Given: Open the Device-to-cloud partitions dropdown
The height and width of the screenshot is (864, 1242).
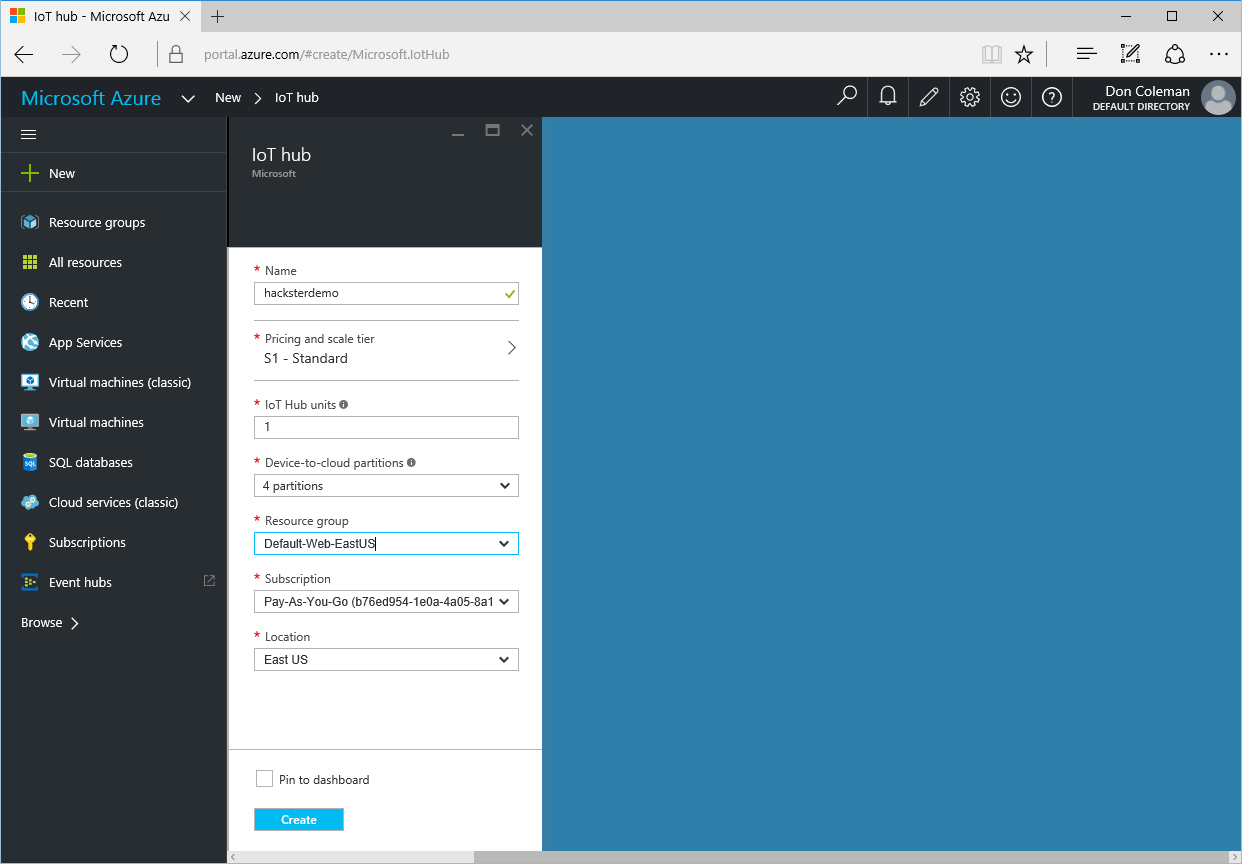Looking at the screenshot, I should [x=386, y=486].
